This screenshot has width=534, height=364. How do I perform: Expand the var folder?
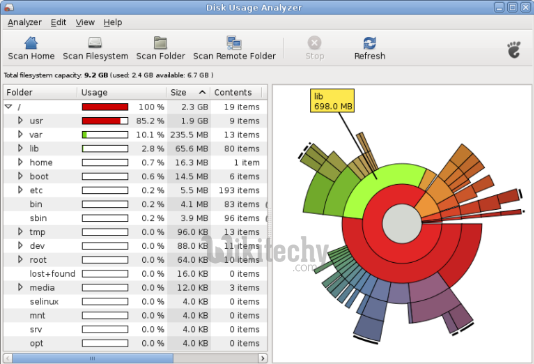click(20, 134)
